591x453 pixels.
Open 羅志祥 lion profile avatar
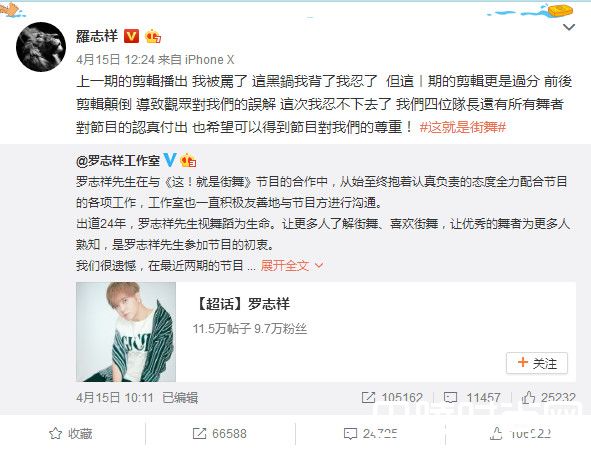(x=41, y=47)
